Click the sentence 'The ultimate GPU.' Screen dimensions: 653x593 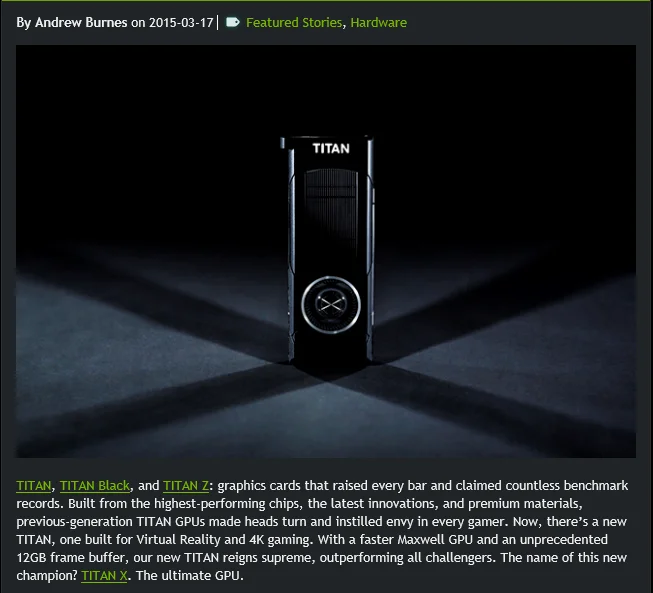[189, 576]
